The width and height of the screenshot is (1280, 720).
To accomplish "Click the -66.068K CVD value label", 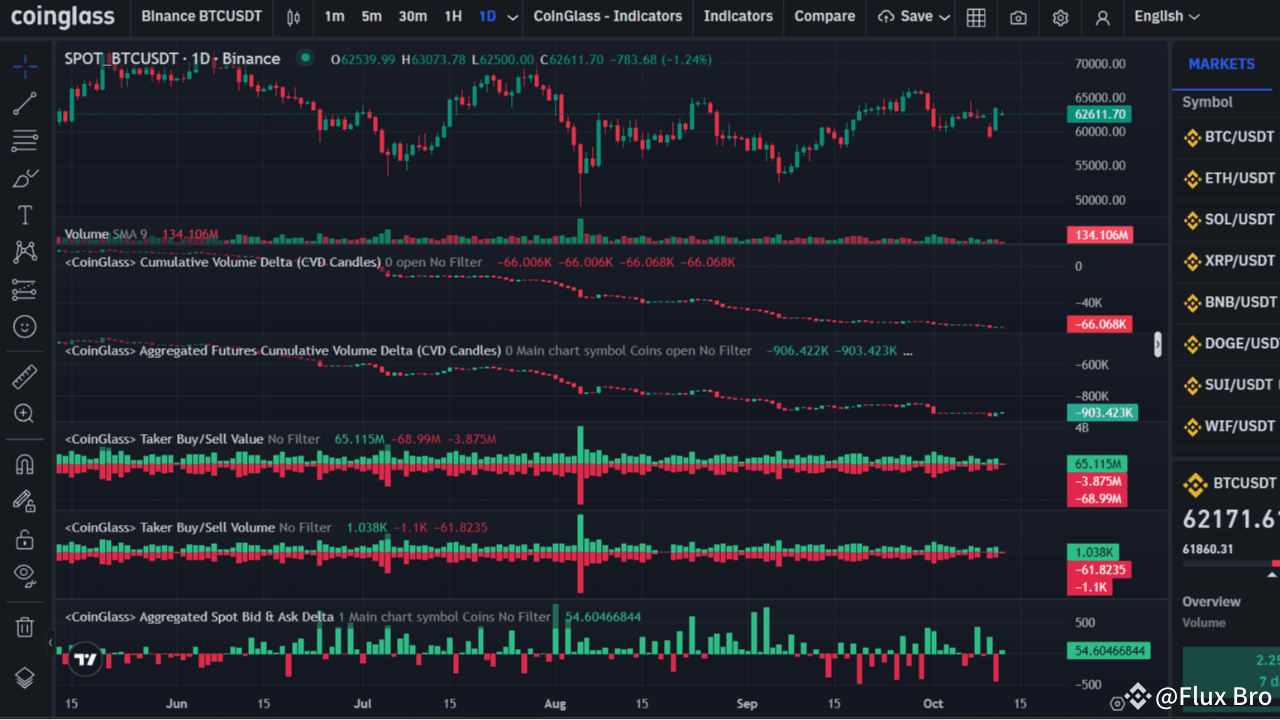I will [x=1100, y=325].
